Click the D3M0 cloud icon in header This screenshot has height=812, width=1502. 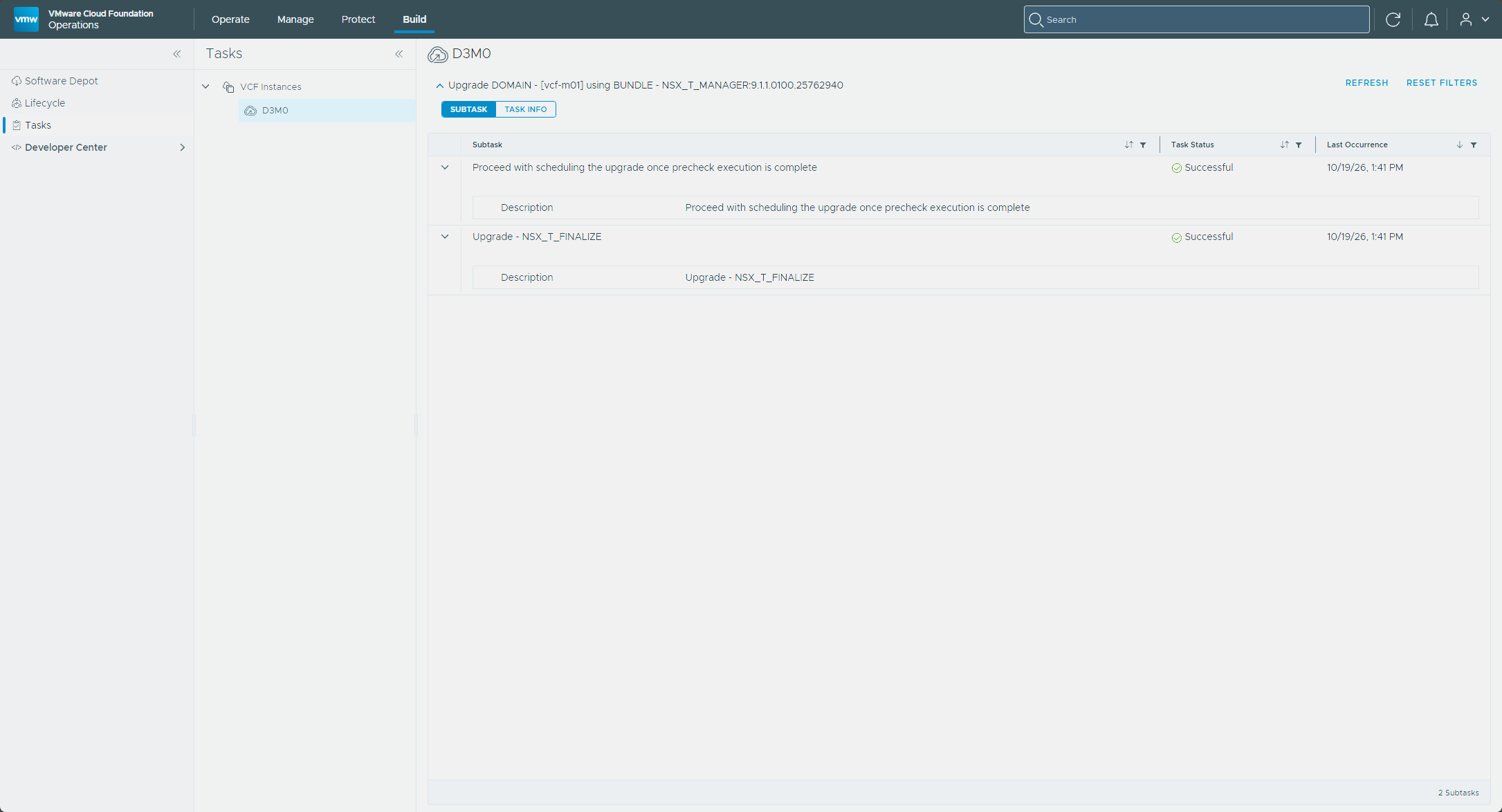point(437,54)
